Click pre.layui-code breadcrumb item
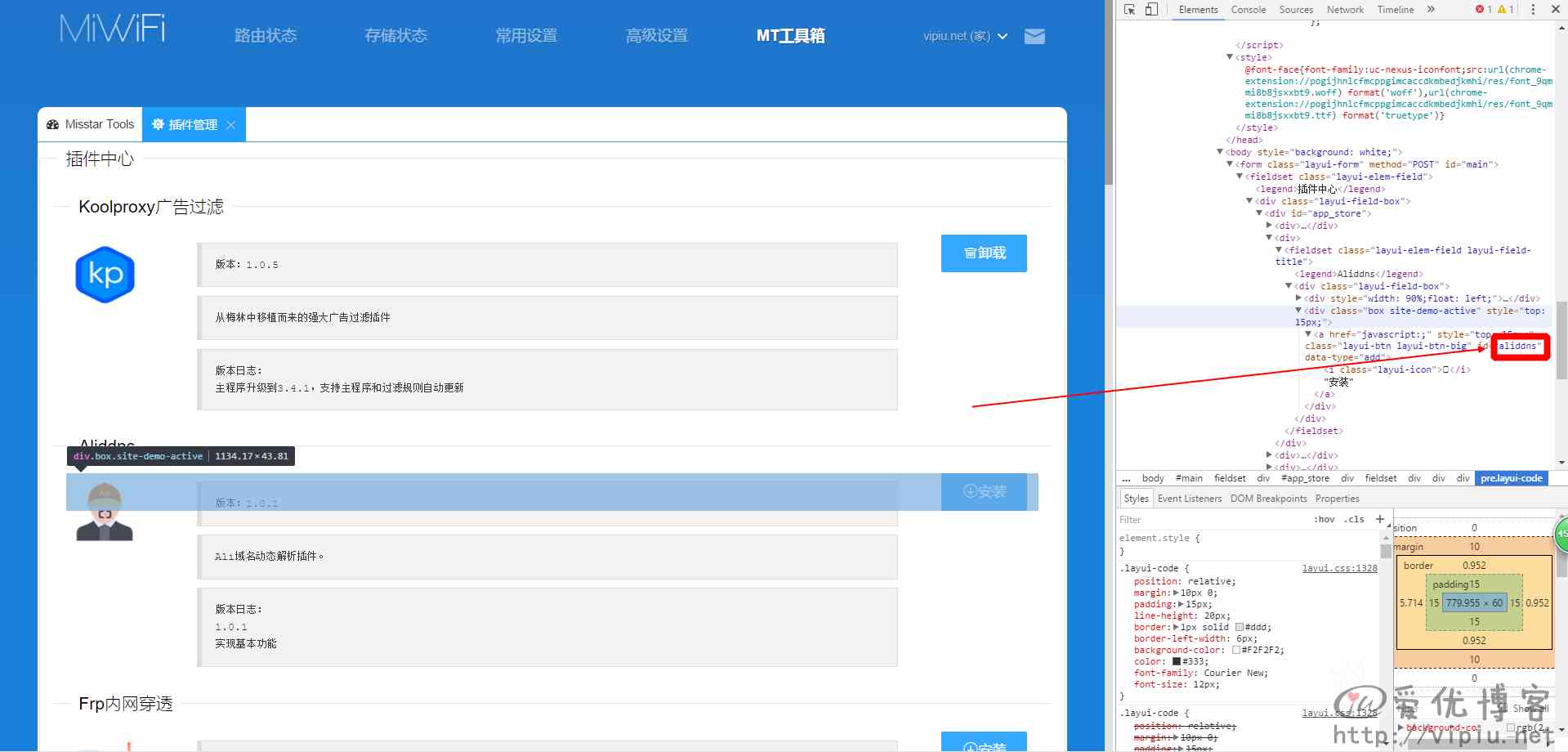The image size is (1568, 752). [x=1512, y=478]
